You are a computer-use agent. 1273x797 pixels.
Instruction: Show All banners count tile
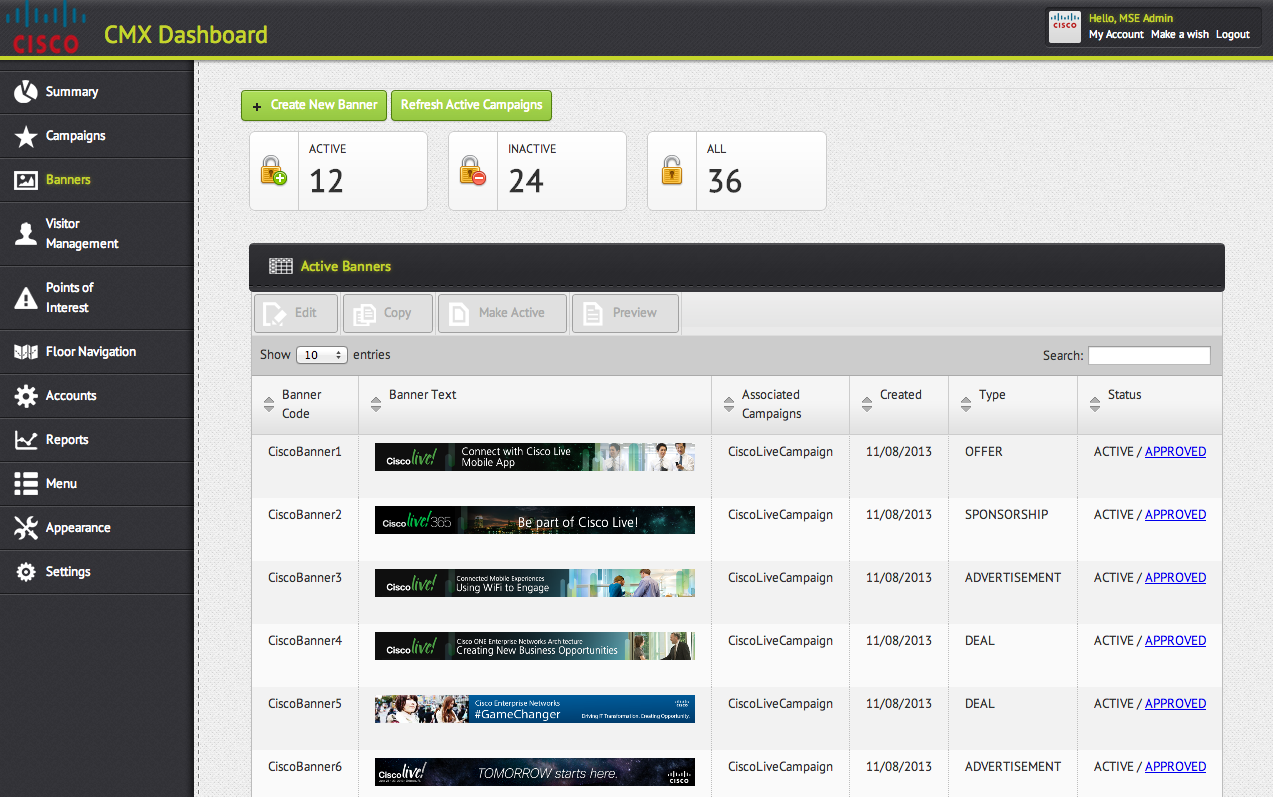736,171
